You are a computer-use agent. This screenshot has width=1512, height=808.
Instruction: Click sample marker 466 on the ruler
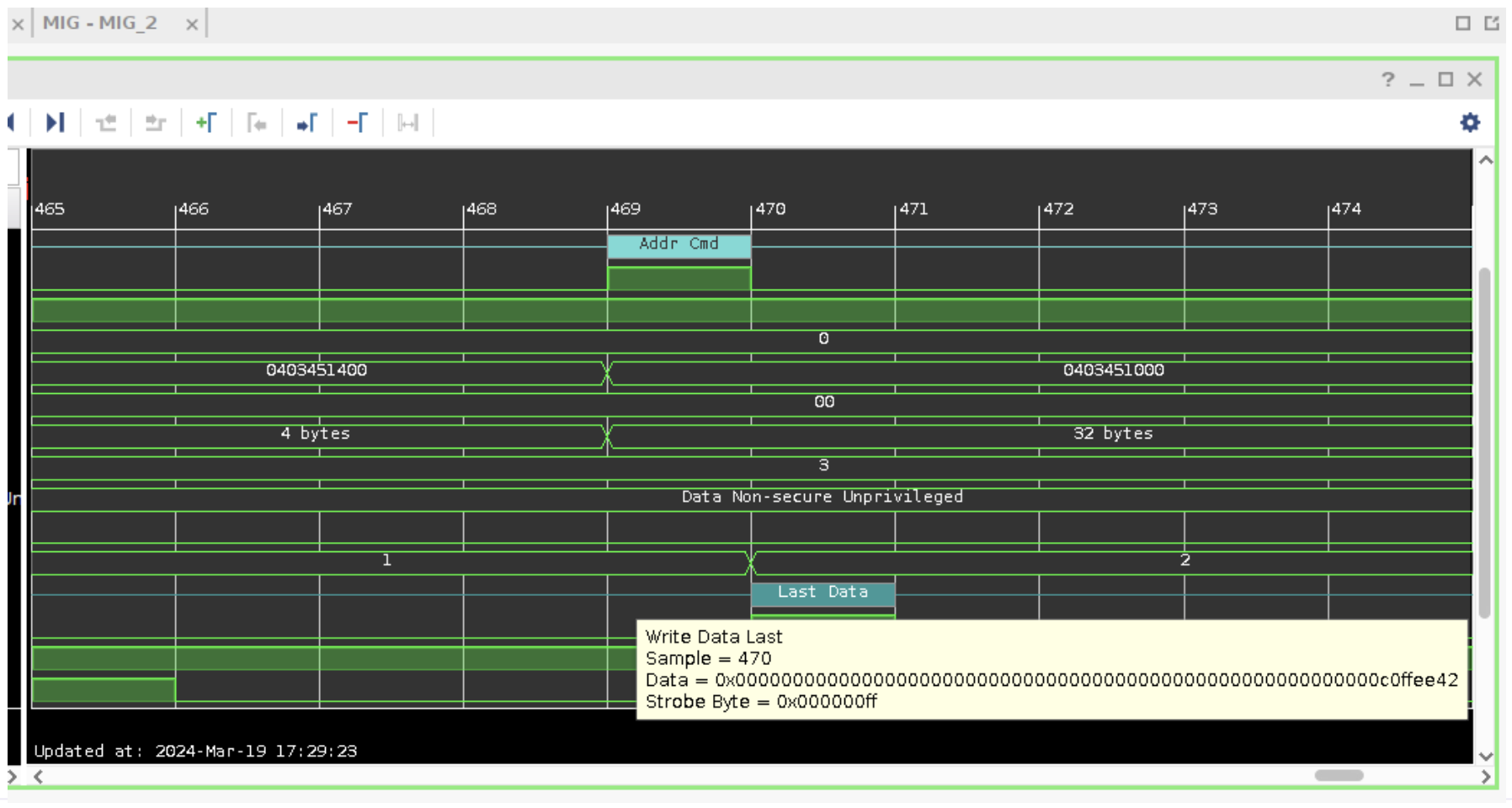click(194, 209)
